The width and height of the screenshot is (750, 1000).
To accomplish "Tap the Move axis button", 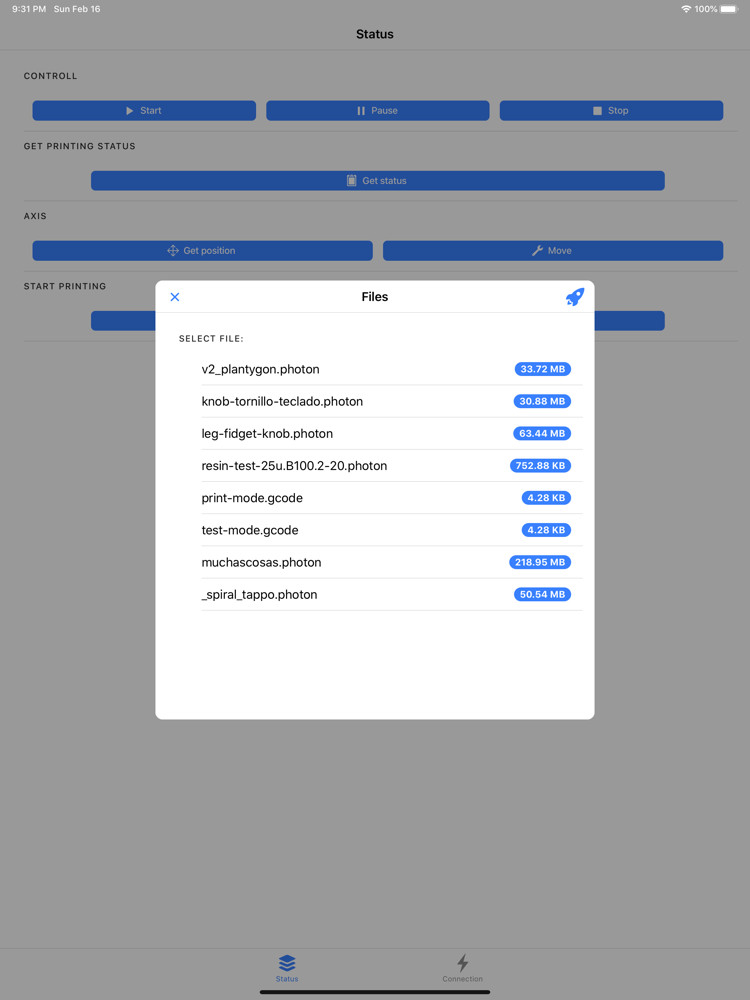I will (x=553, y=251).
